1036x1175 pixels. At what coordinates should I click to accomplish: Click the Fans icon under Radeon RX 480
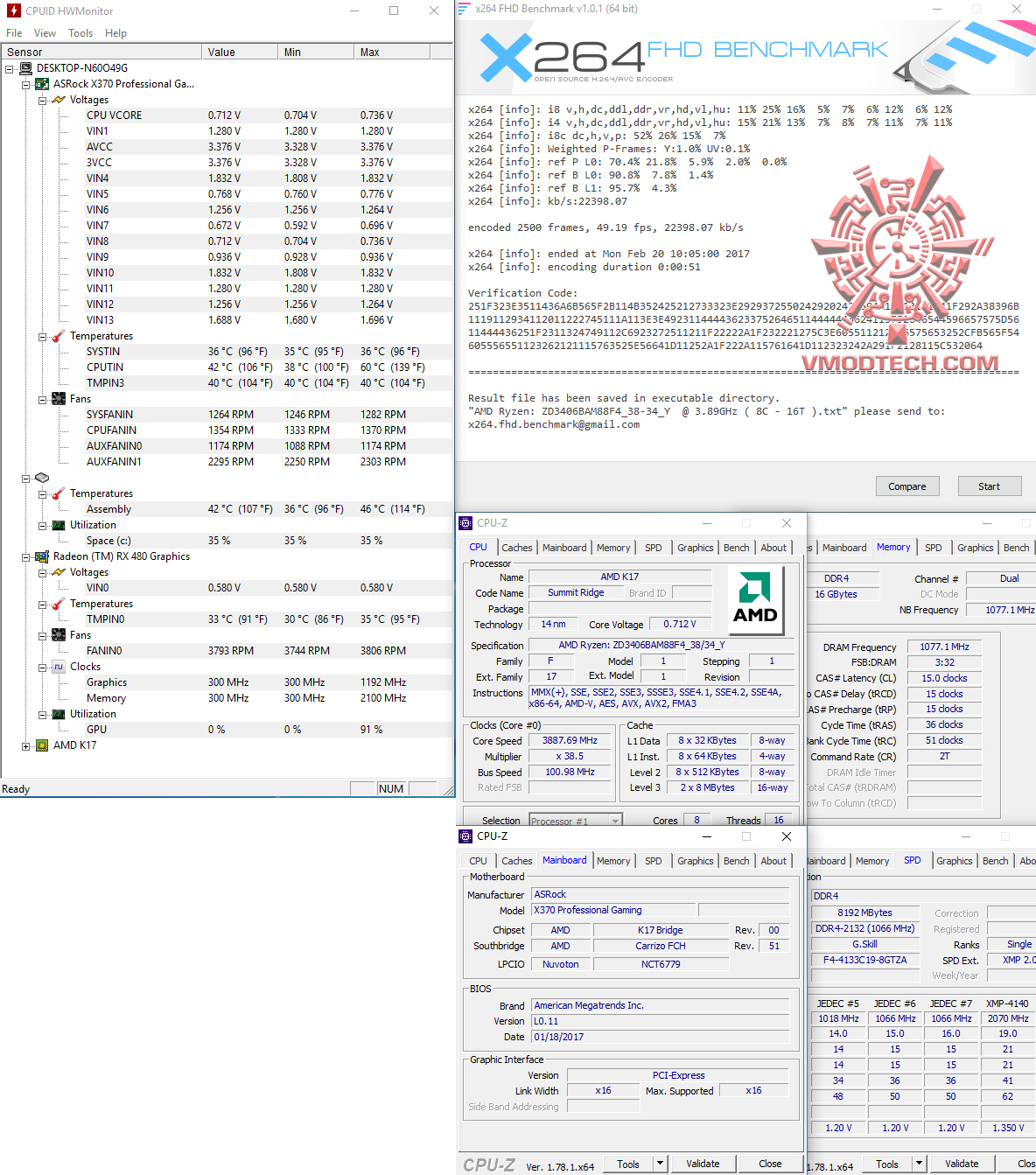click(58, 635)
